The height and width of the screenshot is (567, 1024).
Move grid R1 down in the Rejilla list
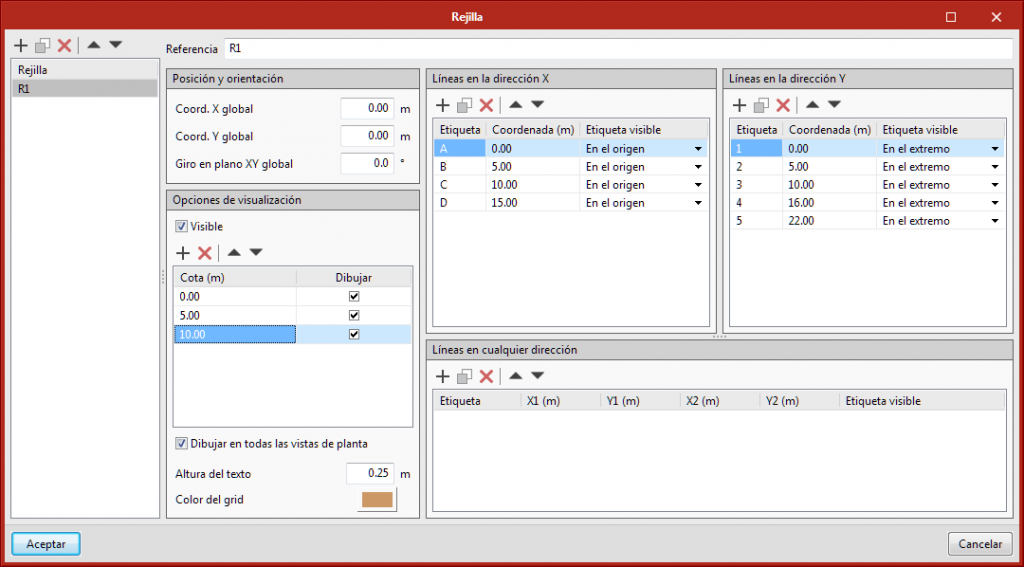pyautogui.click(x=116, y=45)
